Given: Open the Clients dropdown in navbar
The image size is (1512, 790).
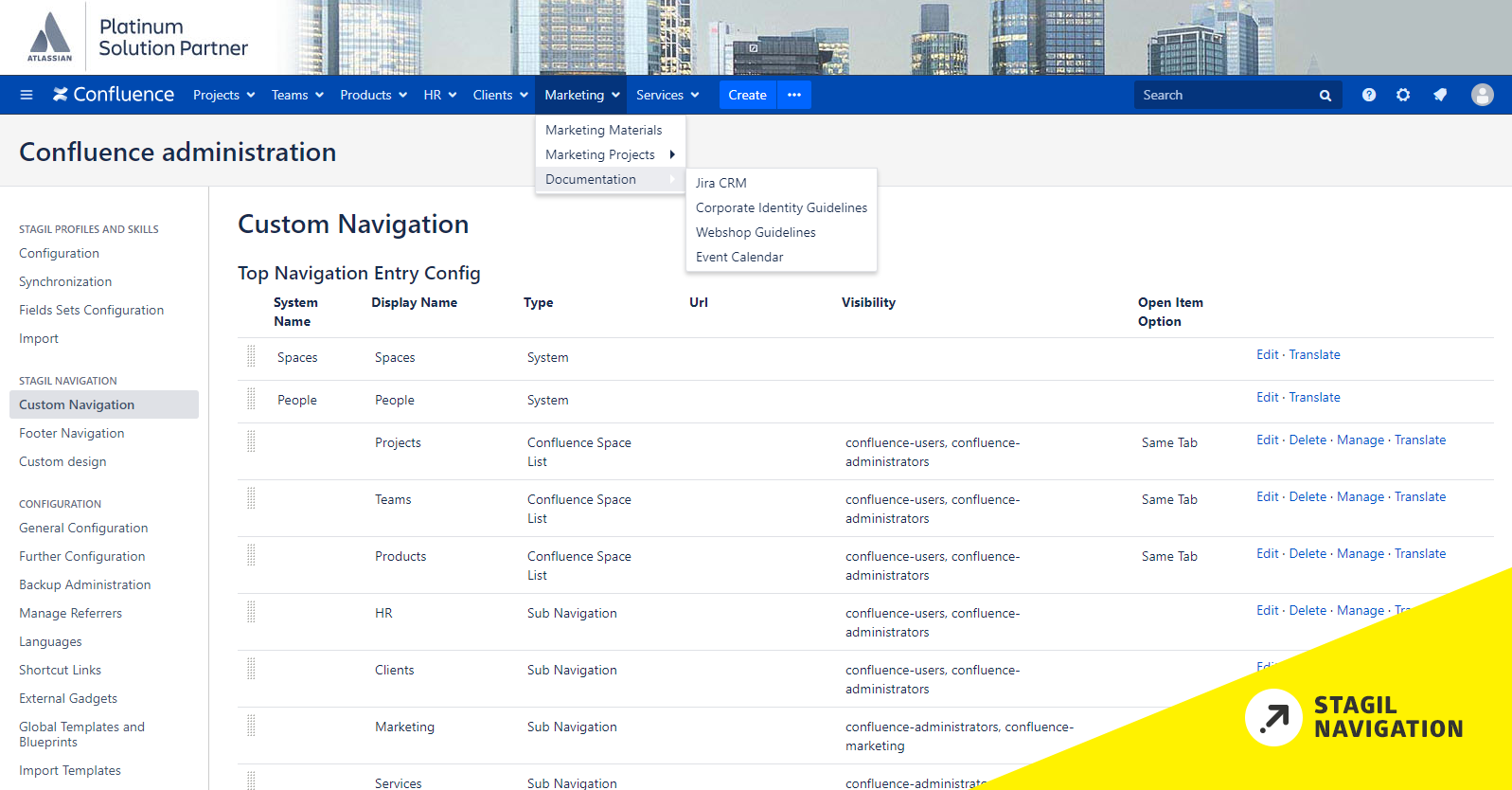Looking at the screenshot, I should coord(500,95).
